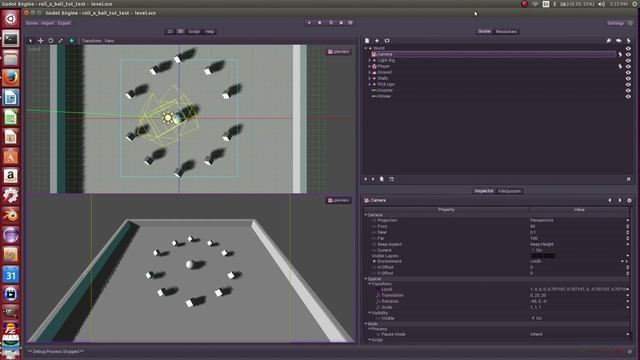Click the Stop button in top toolbar
The width and height of the screenshot is (640, 360).
pyautogui.click(x=320, y=23)
